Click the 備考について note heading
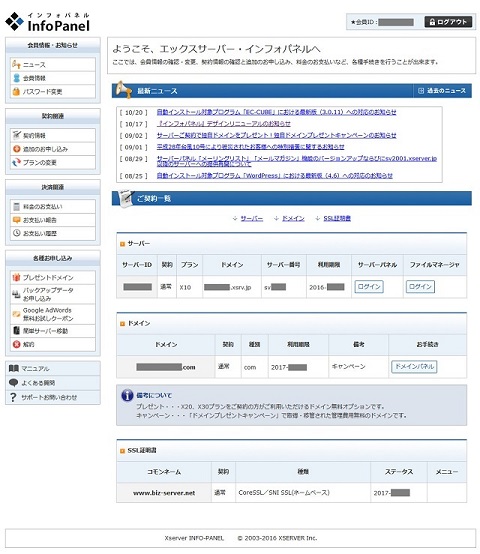This screenshot has width=480, height=554. click(x=154, y=395)
